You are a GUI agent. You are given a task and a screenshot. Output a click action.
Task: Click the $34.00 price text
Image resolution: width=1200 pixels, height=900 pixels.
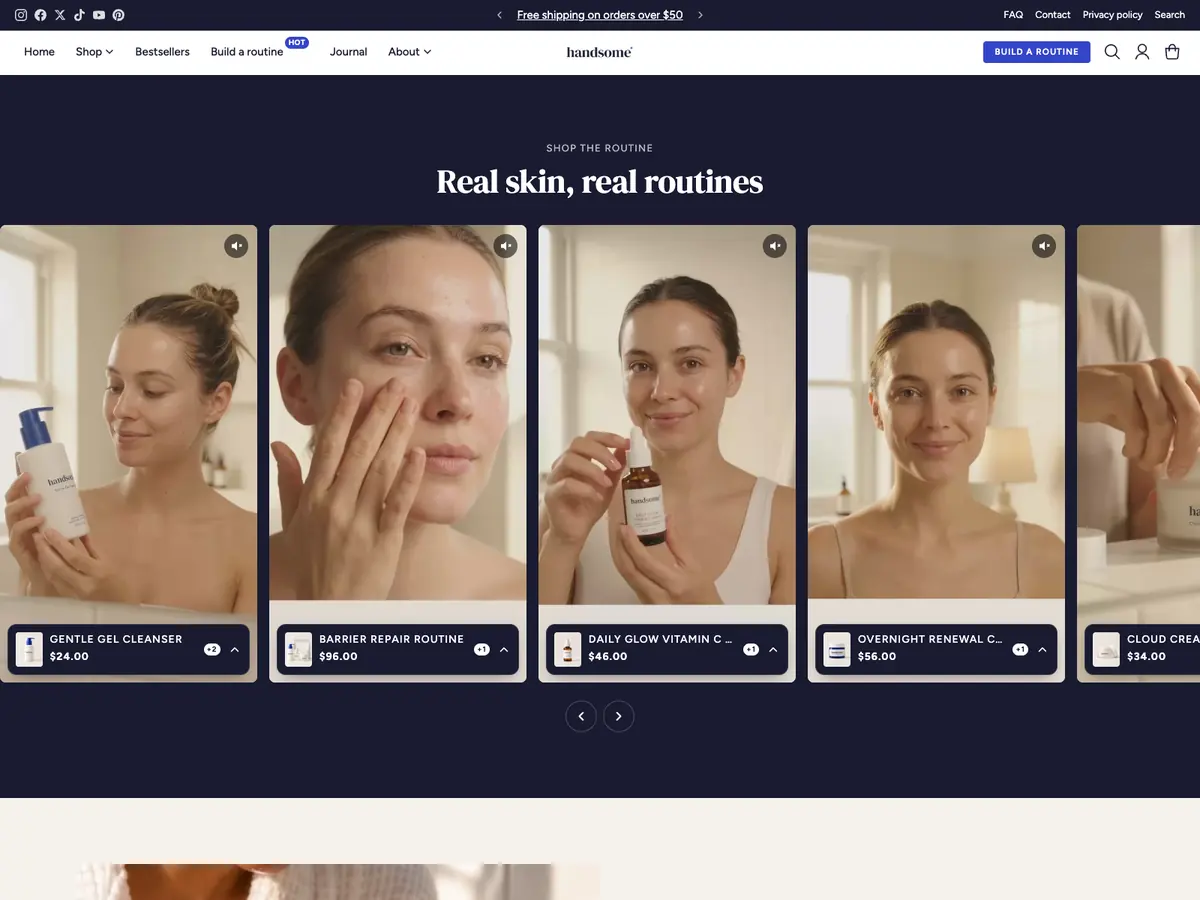click(1146, 657)
